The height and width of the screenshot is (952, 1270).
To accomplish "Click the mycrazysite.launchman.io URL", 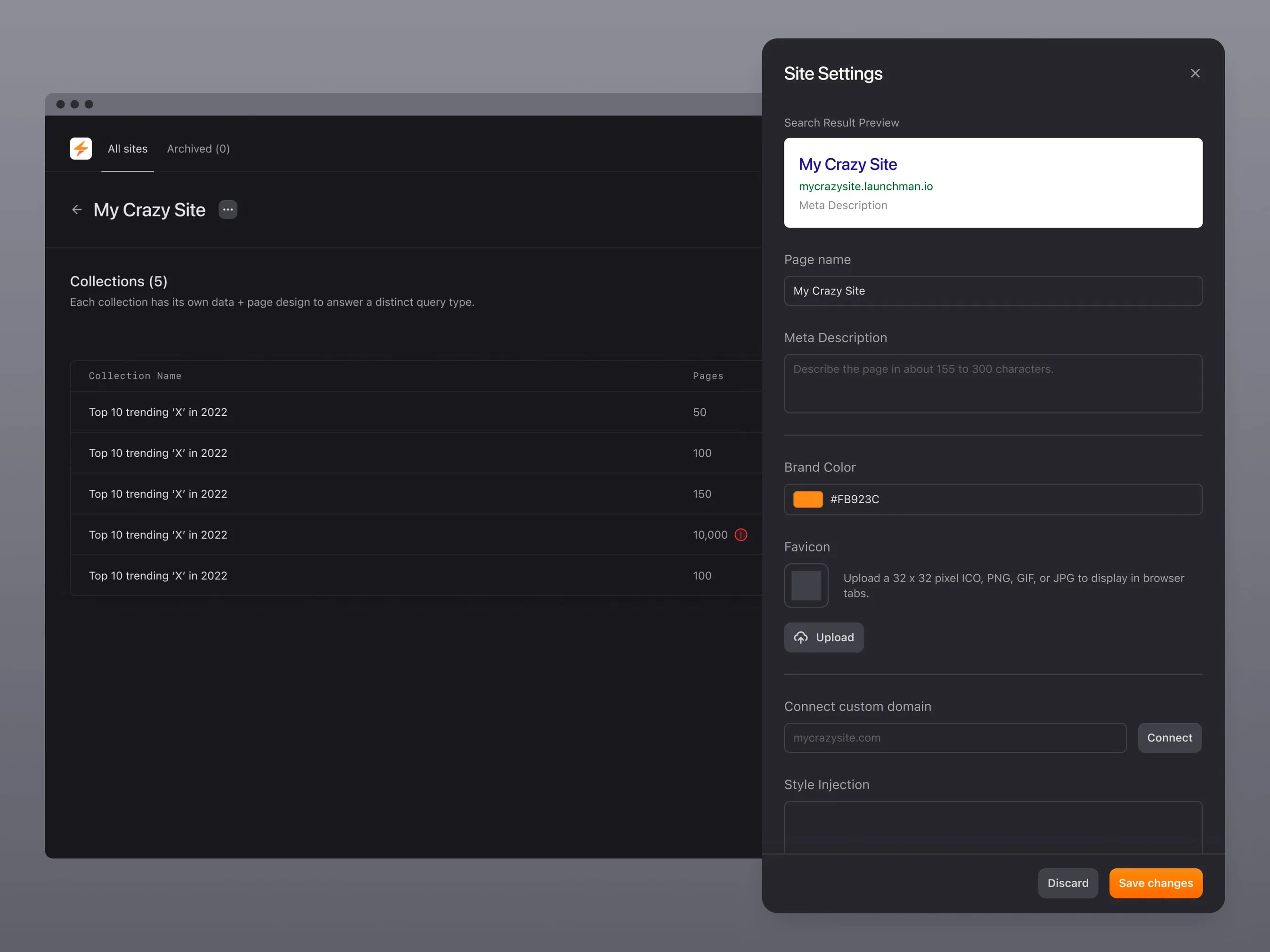I will coord(866,186).
